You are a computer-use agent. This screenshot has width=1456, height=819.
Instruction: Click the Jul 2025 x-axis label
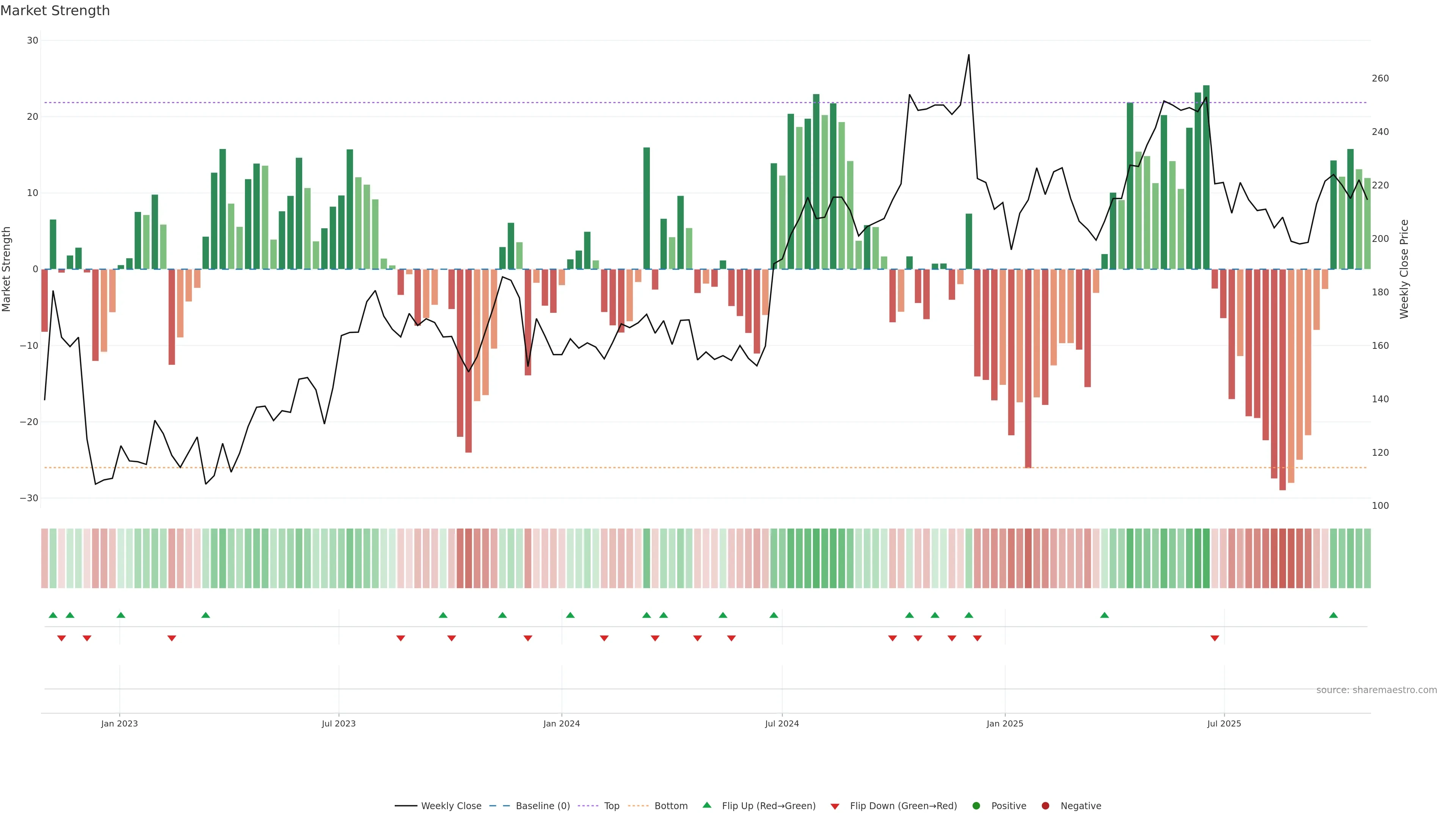point(1224,723)
